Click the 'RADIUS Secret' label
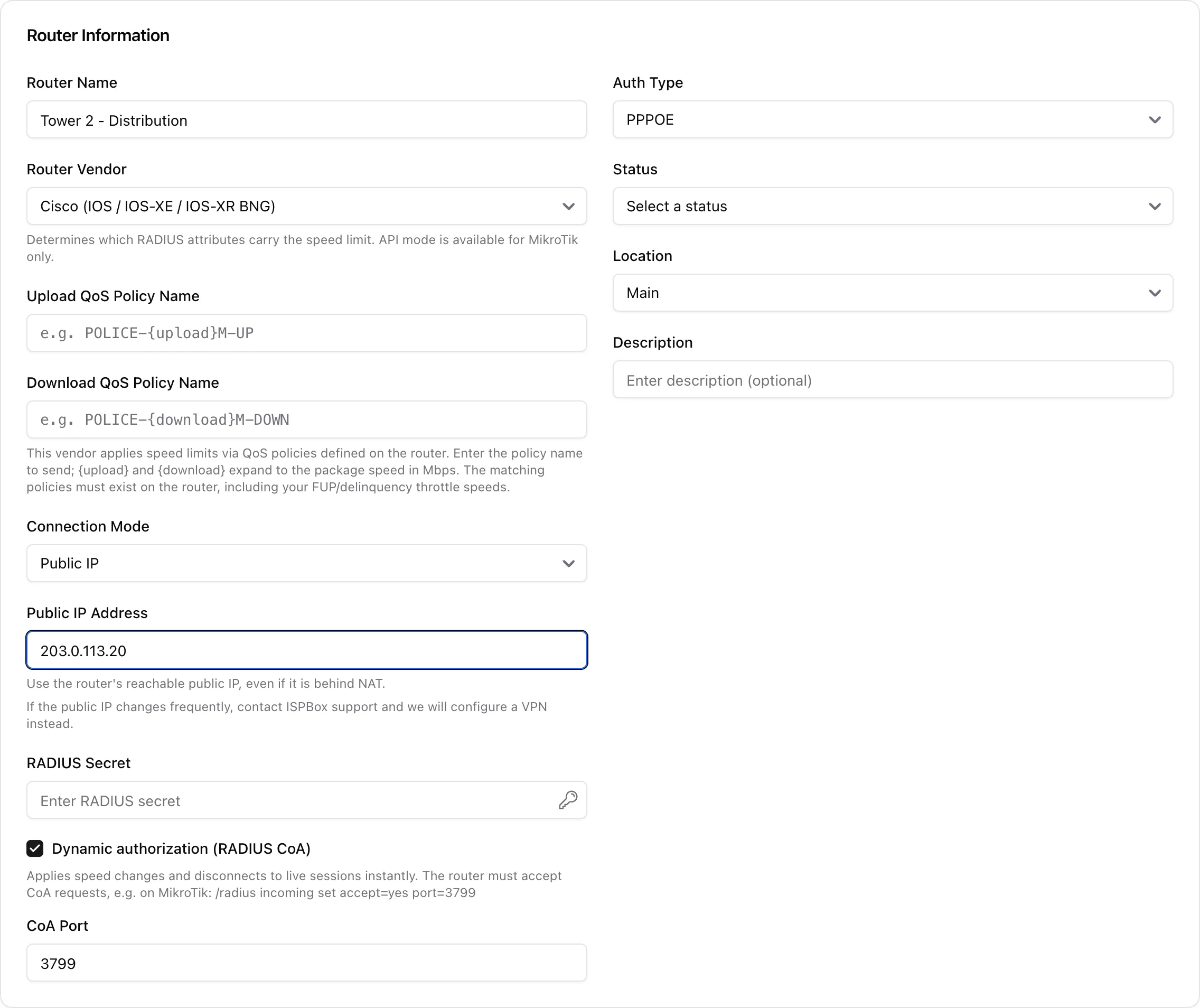Viewport: 1200px width, 1008px height. [79, 763]
